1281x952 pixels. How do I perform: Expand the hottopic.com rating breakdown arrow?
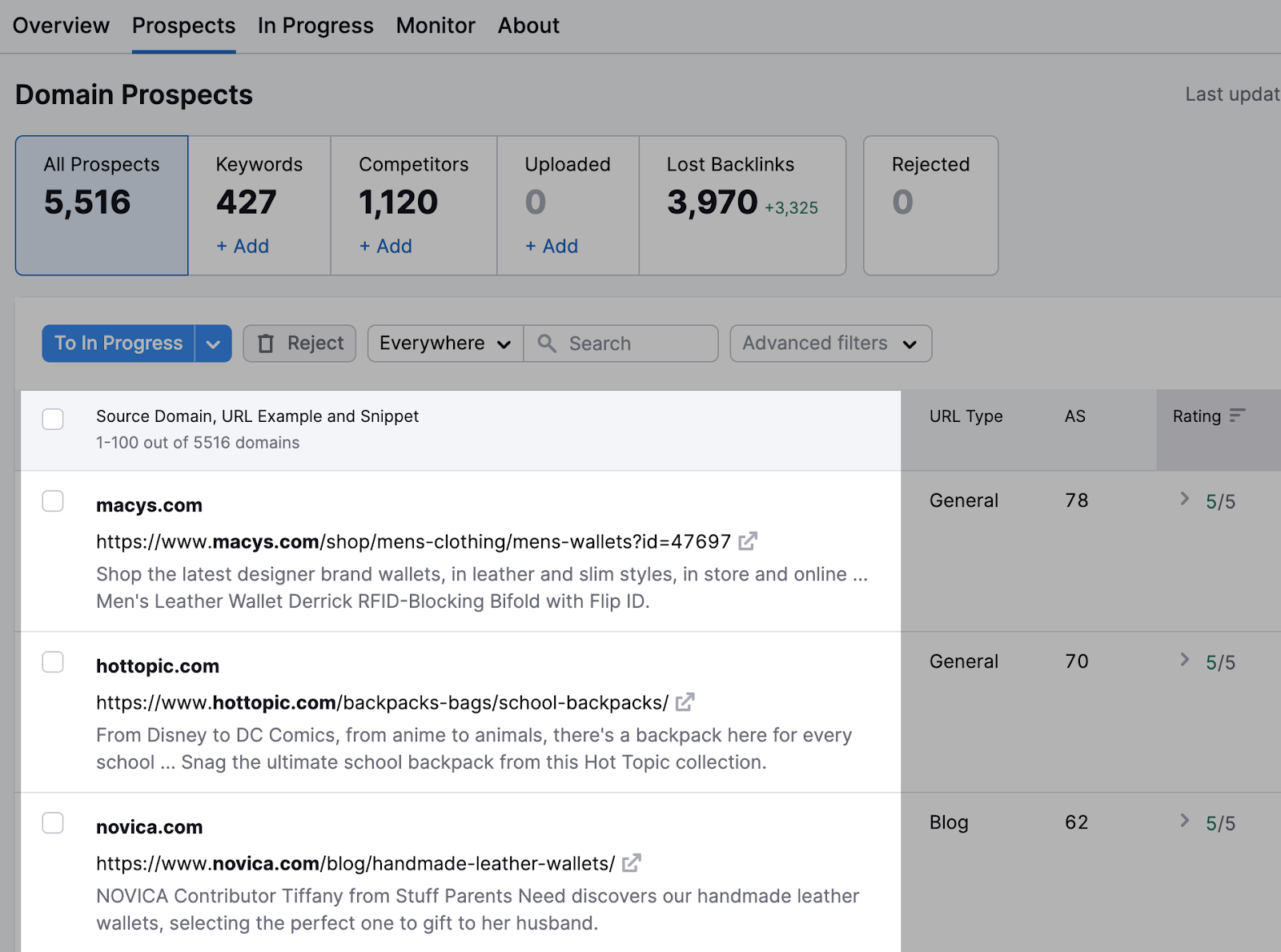tap(1183, 660)
